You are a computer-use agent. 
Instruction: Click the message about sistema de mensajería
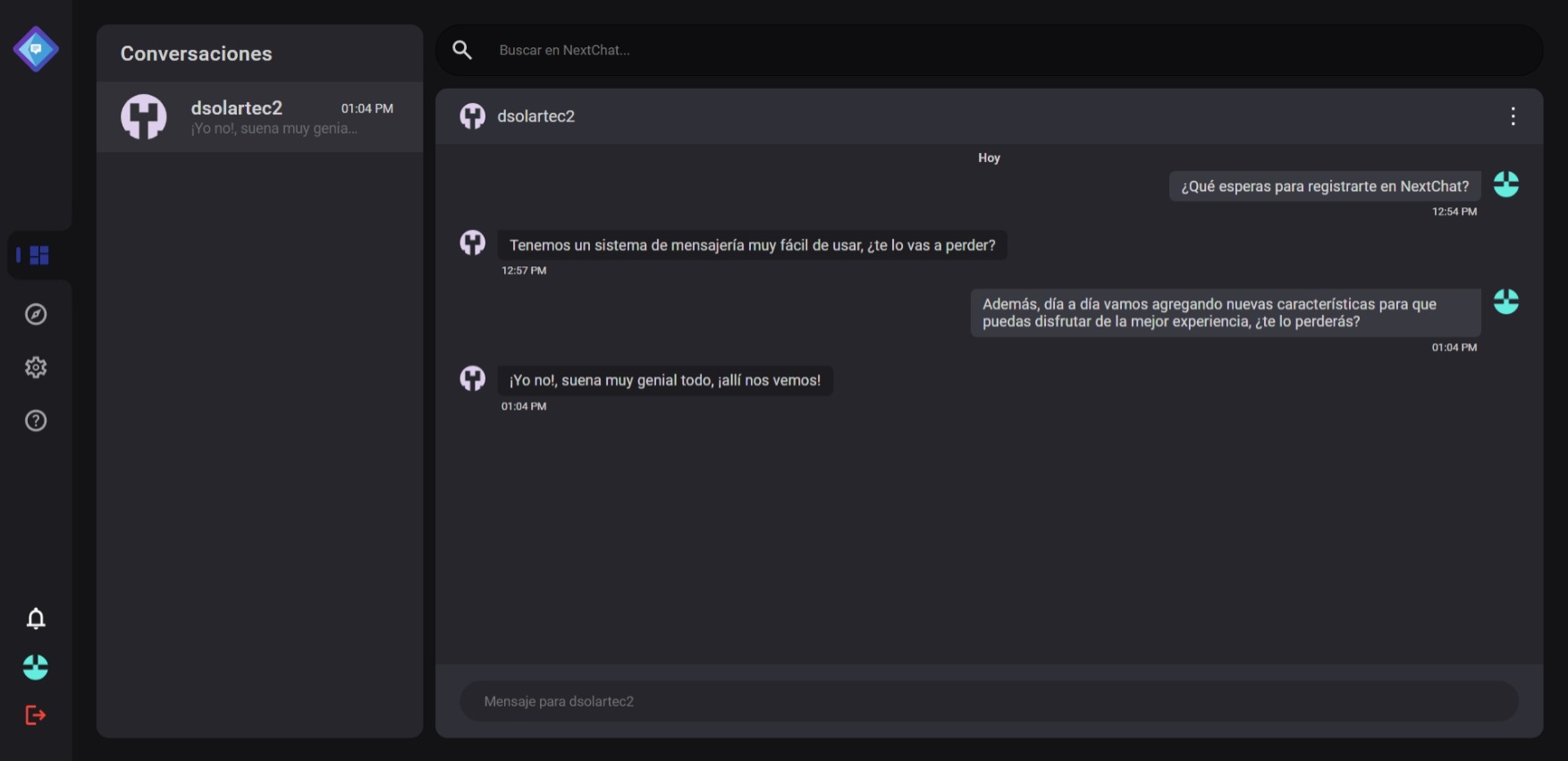(752, 245)
